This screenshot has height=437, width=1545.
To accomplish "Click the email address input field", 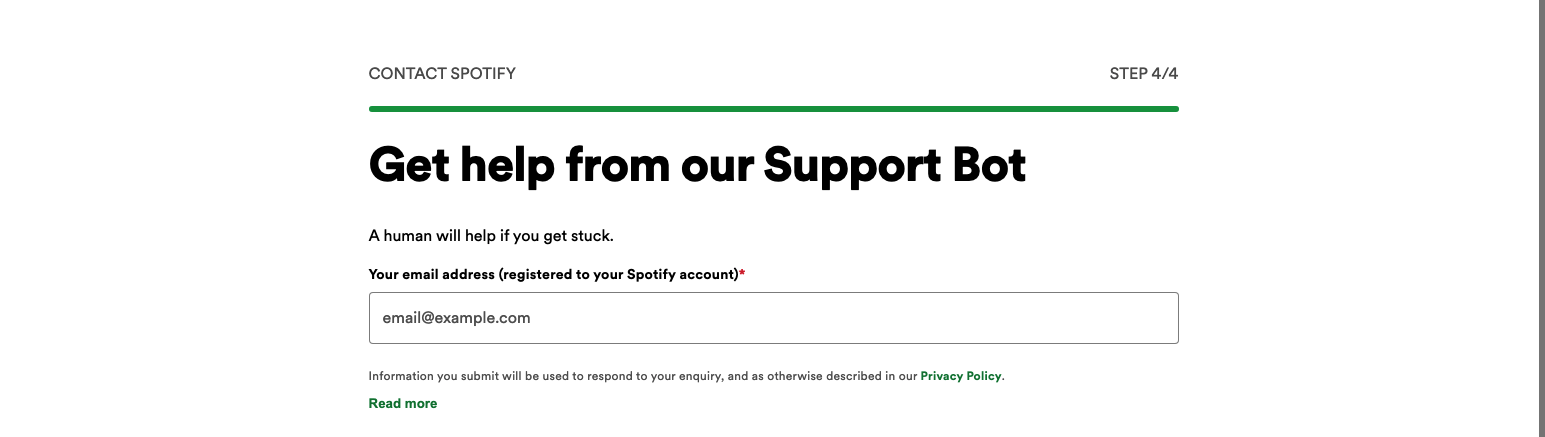I will [x=773, y=318].
